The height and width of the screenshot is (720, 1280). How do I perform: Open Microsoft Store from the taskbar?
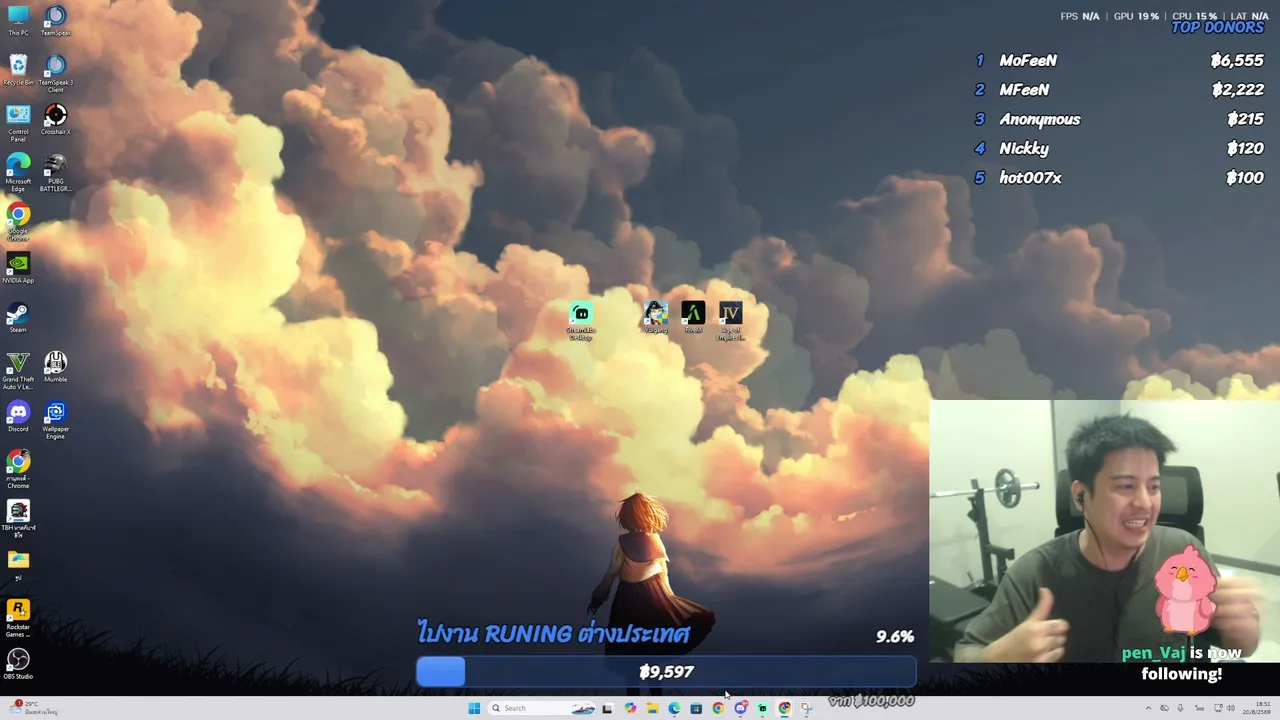point(696,708)
